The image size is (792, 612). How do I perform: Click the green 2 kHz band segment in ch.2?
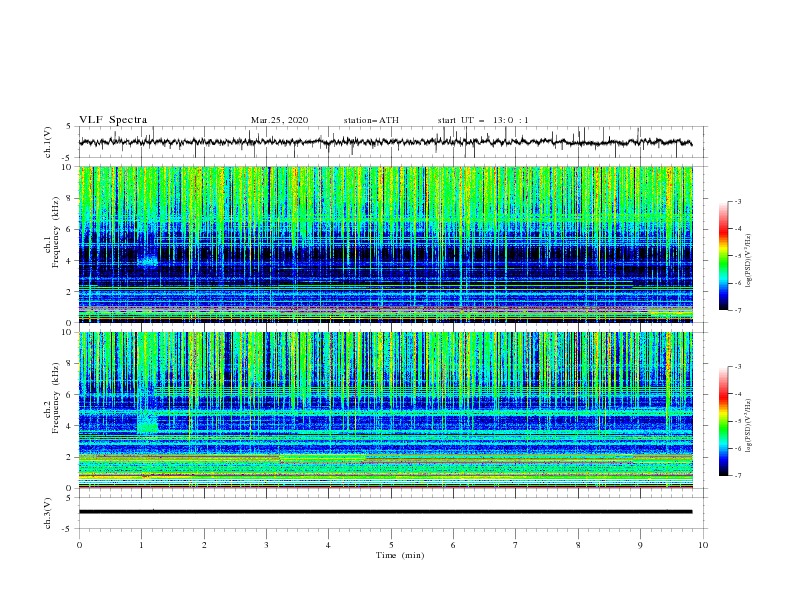322,458
